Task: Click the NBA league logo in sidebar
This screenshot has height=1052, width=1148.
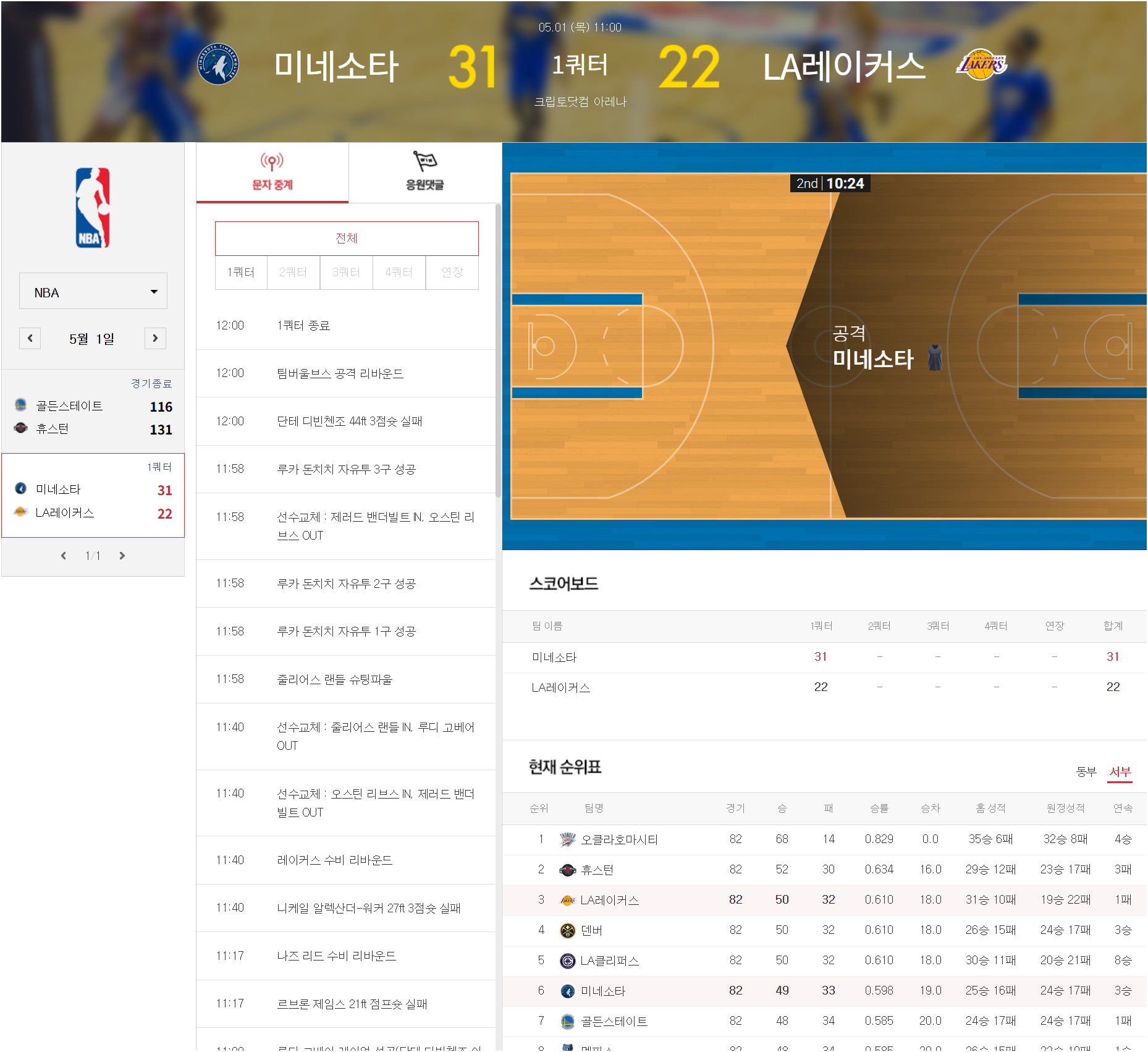Action: click(93, 208)
